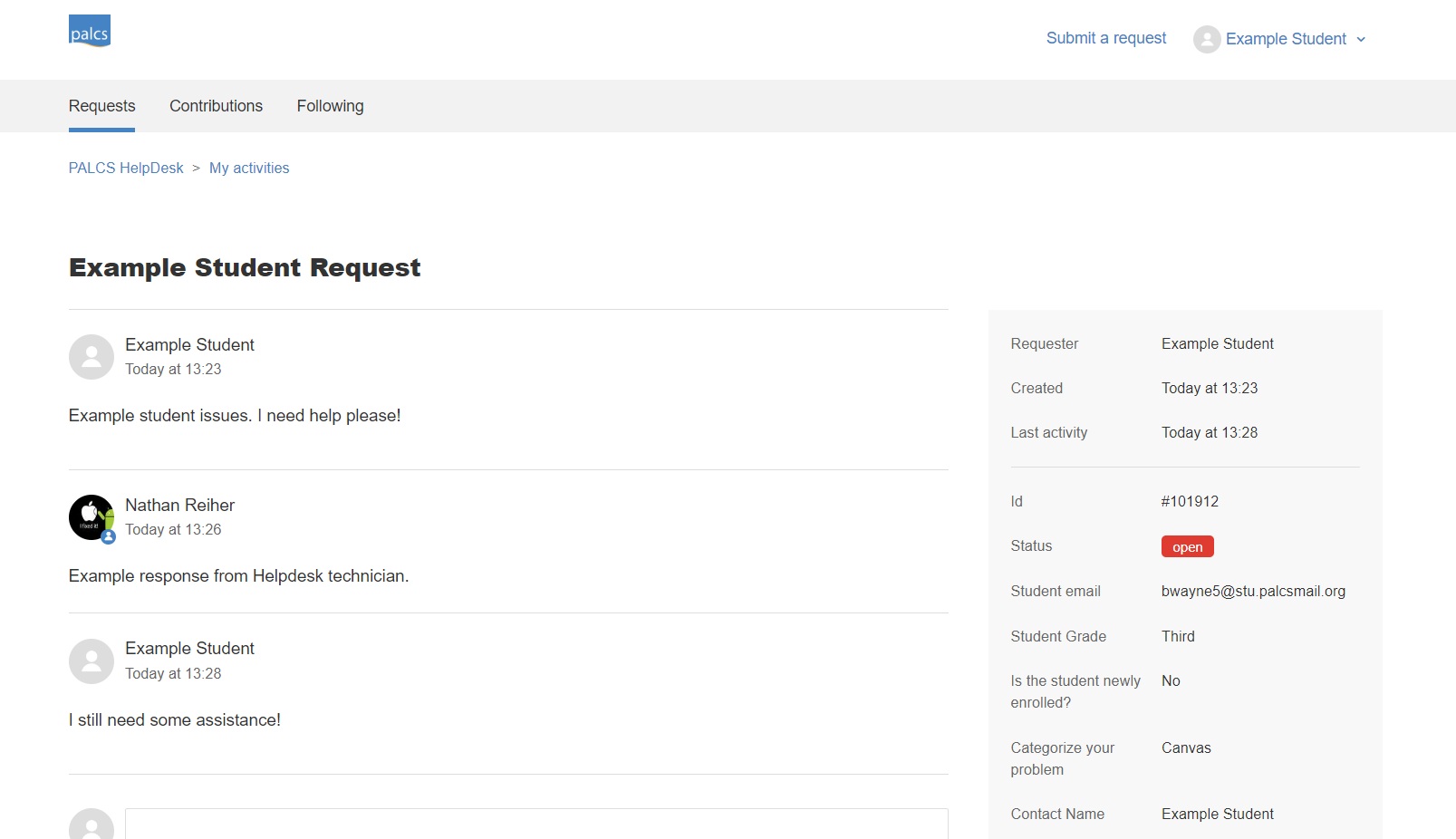The width and height of the screenshot is (1456, 839).
Task: Click the red open status badge
Action: pyautogui.click(x=1187, y=546)
